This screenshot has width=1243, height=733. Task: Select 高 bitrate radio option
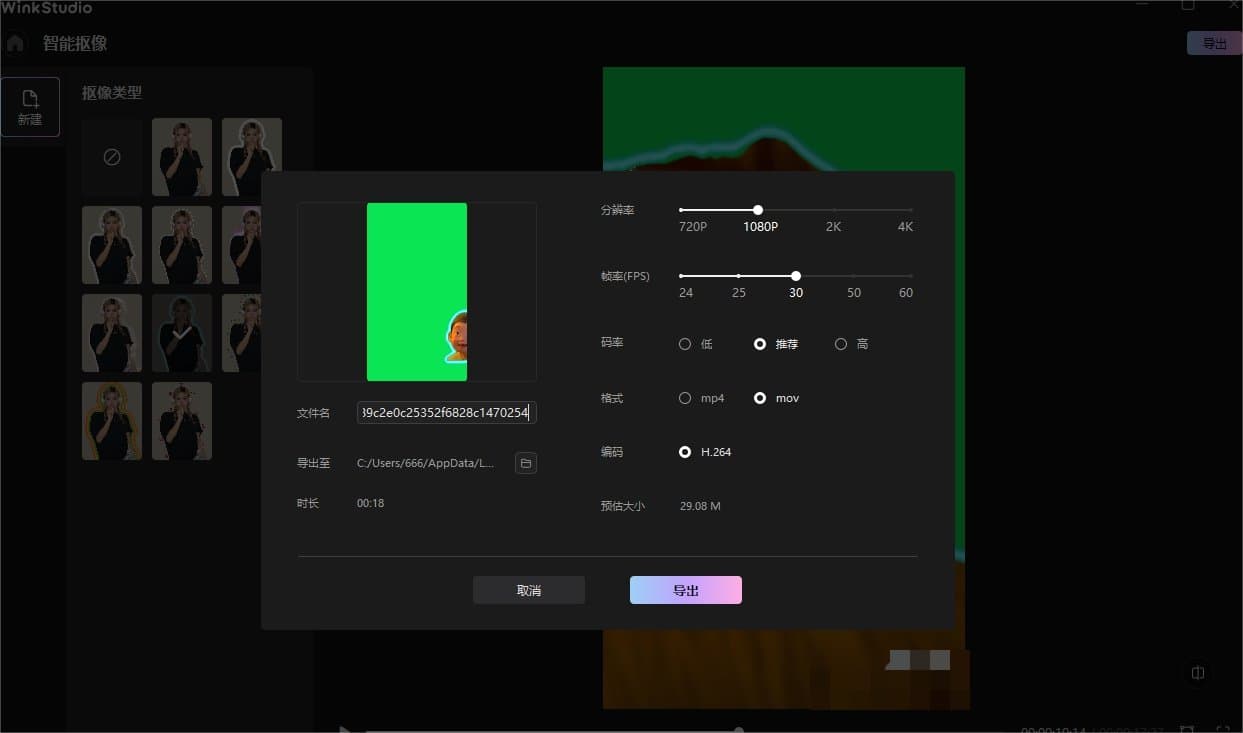click(841, 344)
